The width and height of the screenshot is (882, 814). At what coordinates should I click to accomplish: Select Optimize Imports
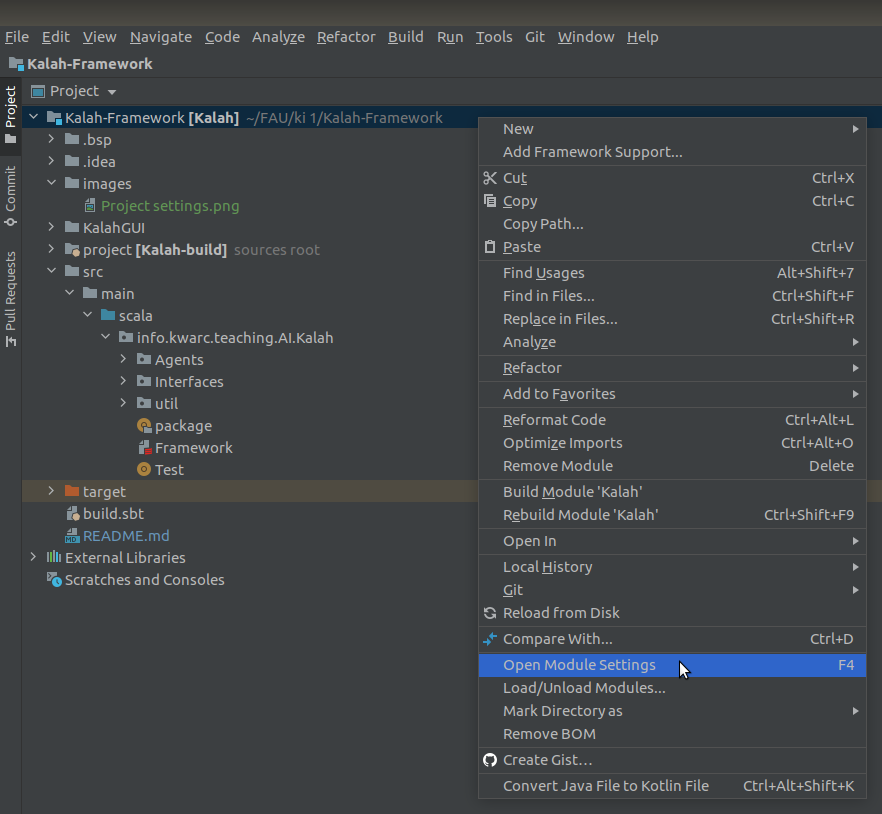pyautogui.click(x=672, y=443)
